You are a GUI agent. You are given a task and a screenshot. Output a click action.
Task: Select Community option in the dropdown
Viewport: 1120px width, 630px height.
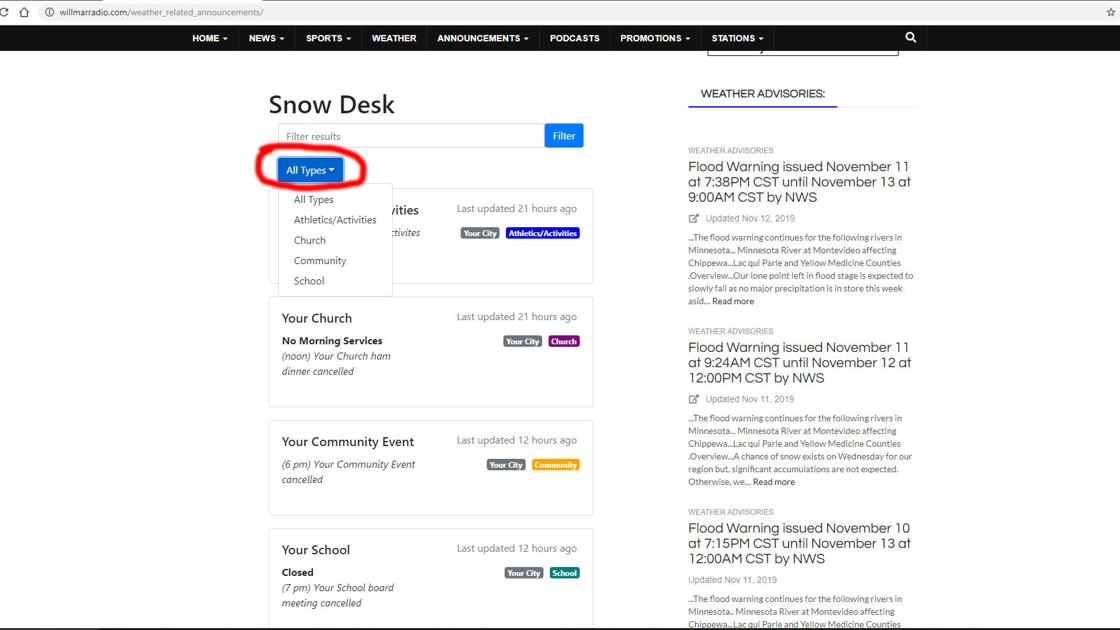click(x=320, y=261)
